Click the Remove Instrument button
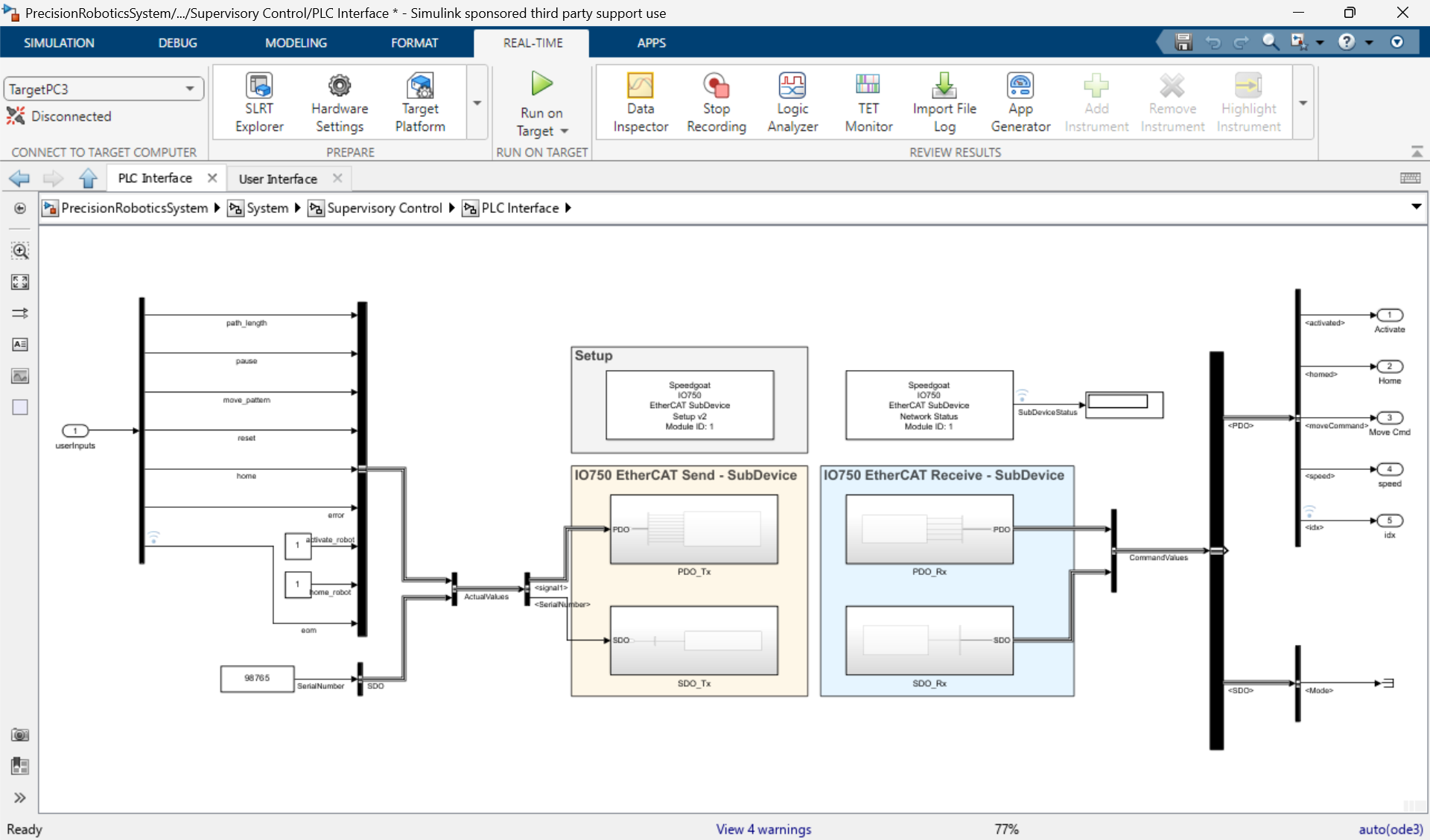Screen dimensions: 1430x840 tap(1172, 103)
